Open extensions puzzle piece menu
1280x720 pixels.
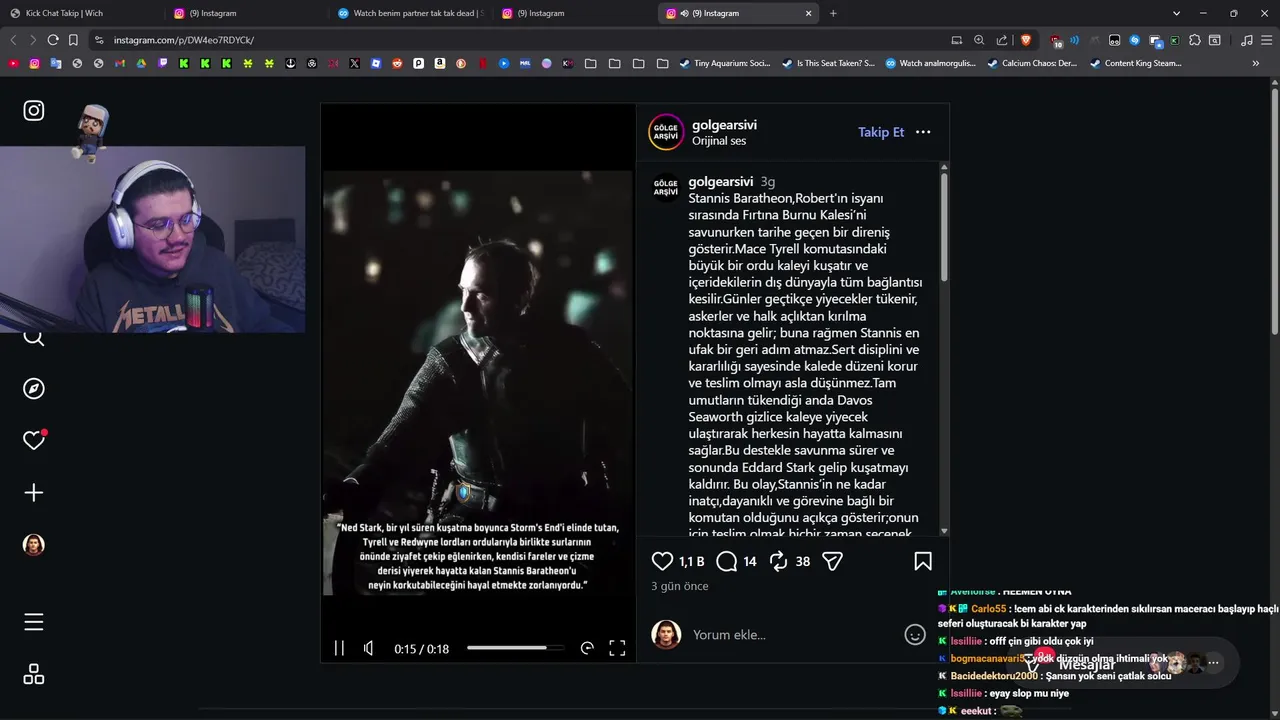point(1195,40)
